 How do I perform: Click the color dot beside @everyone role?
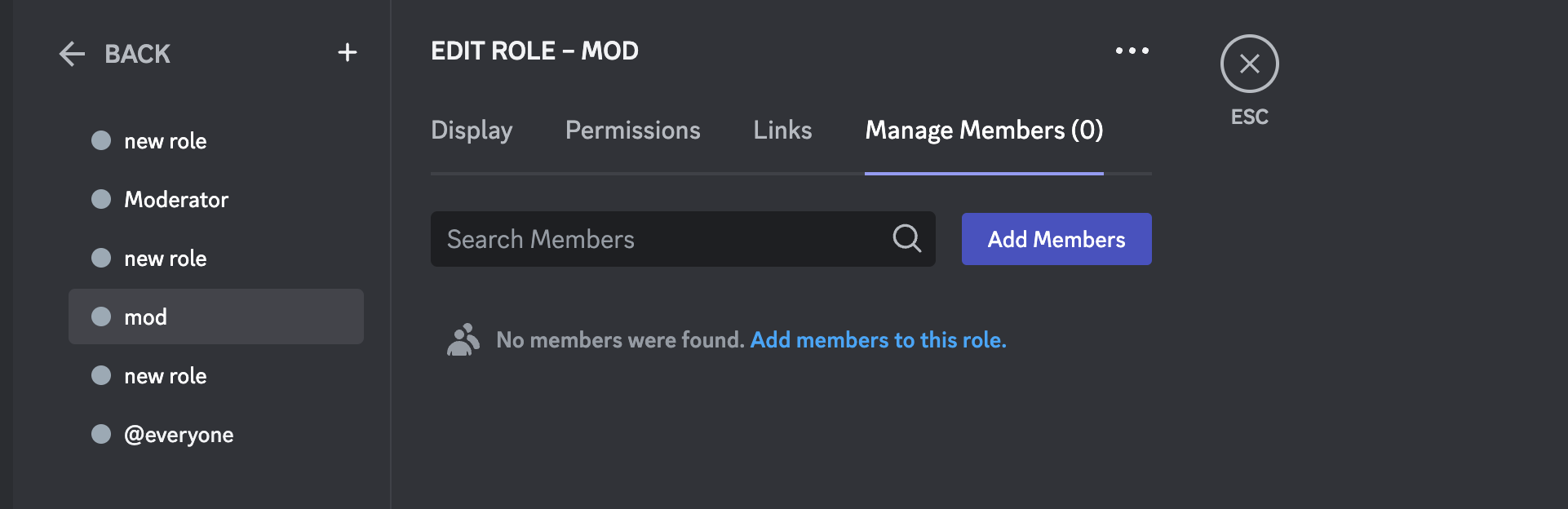[101, 434]
